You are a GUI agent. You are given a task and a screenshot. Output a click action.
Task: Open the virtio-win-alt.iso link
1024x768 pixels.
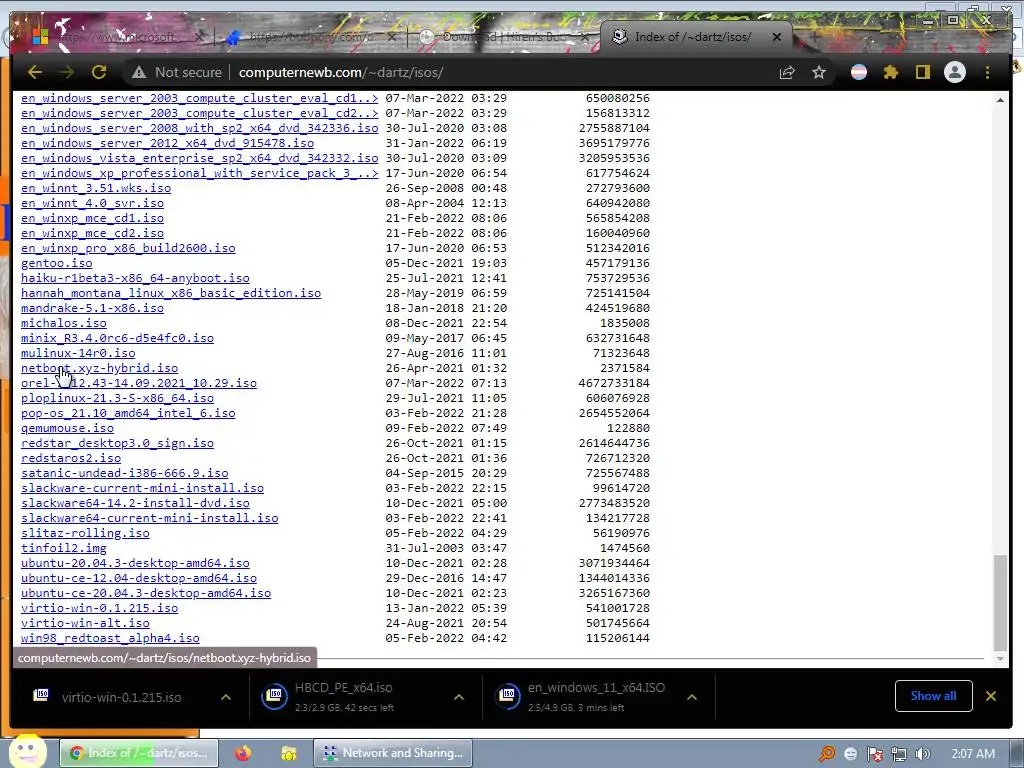pos(85,624)
